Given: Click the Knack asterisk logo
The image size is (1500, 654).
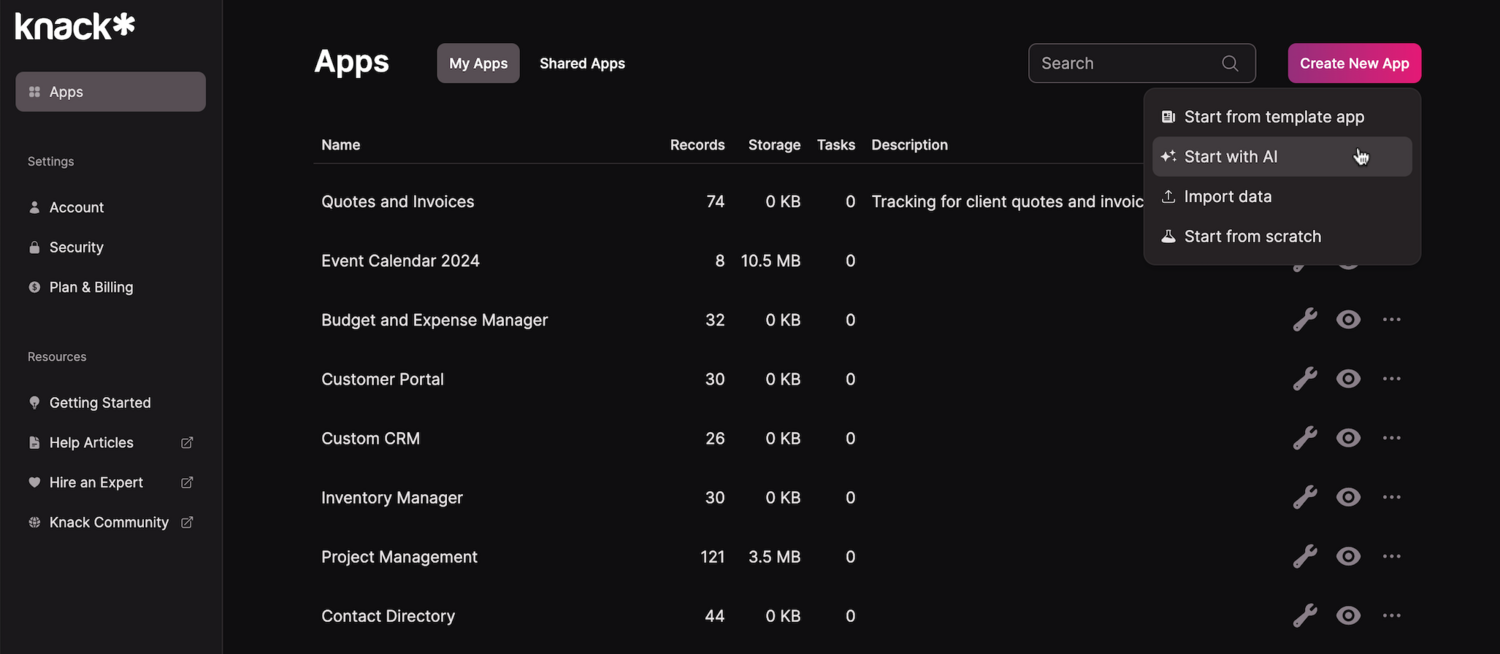Looking at the screenshot, I should 73,25.
